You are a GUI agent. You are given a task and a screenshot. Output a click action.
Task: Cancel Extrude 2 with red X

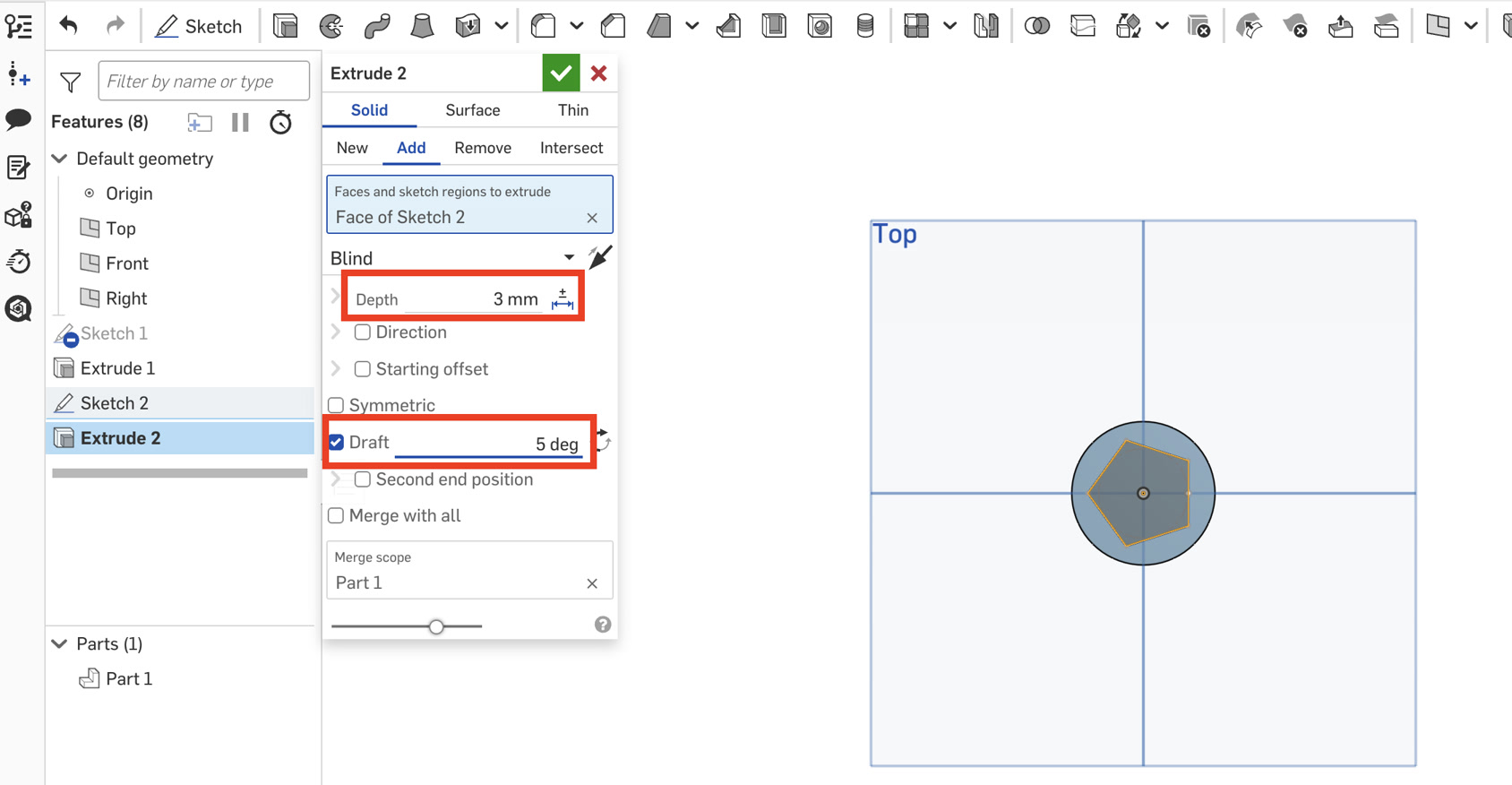pos(599,73)
